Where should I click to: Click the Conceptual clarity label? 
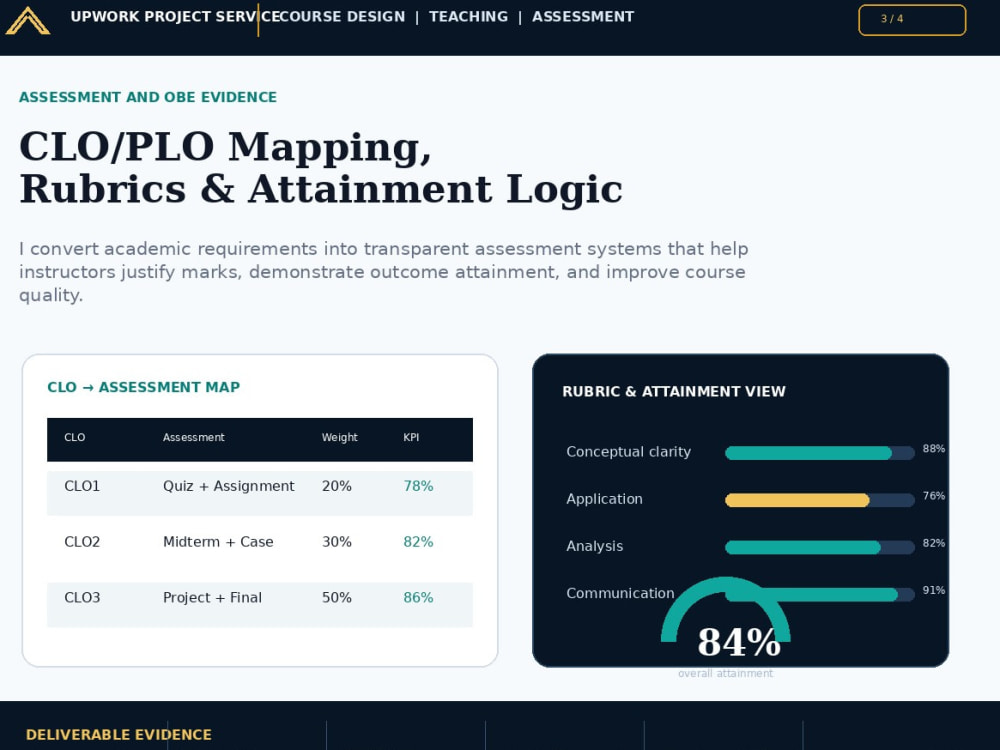[628, 452]
